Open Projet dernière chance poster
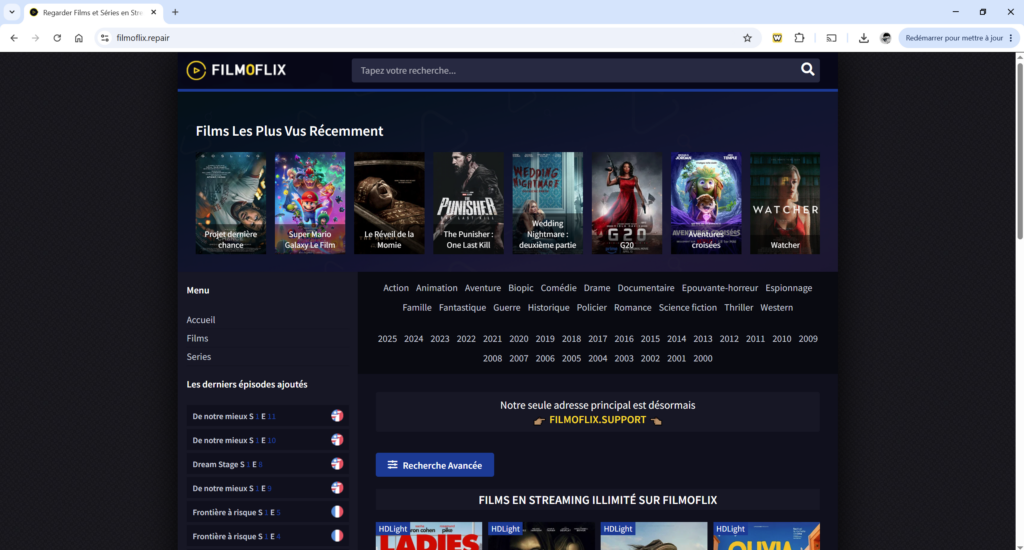 click(231, 203)
